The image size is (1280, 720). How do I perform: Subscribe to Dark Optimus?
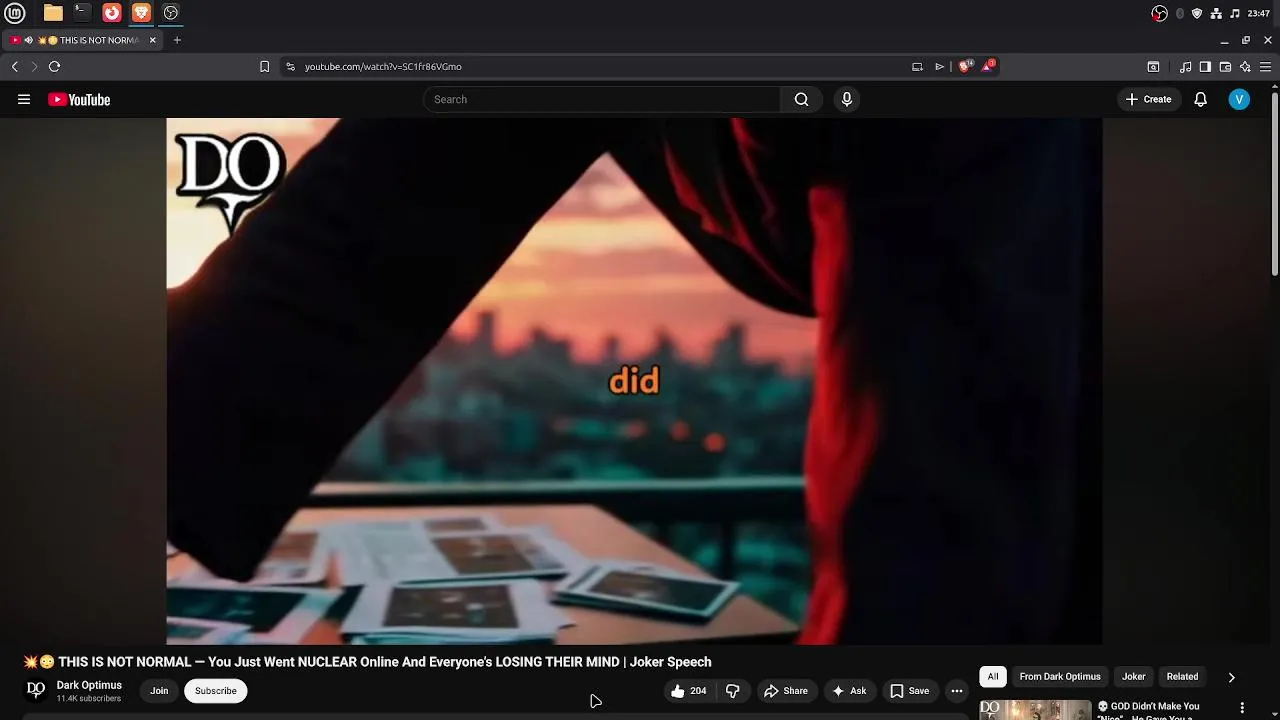(216, 690)
